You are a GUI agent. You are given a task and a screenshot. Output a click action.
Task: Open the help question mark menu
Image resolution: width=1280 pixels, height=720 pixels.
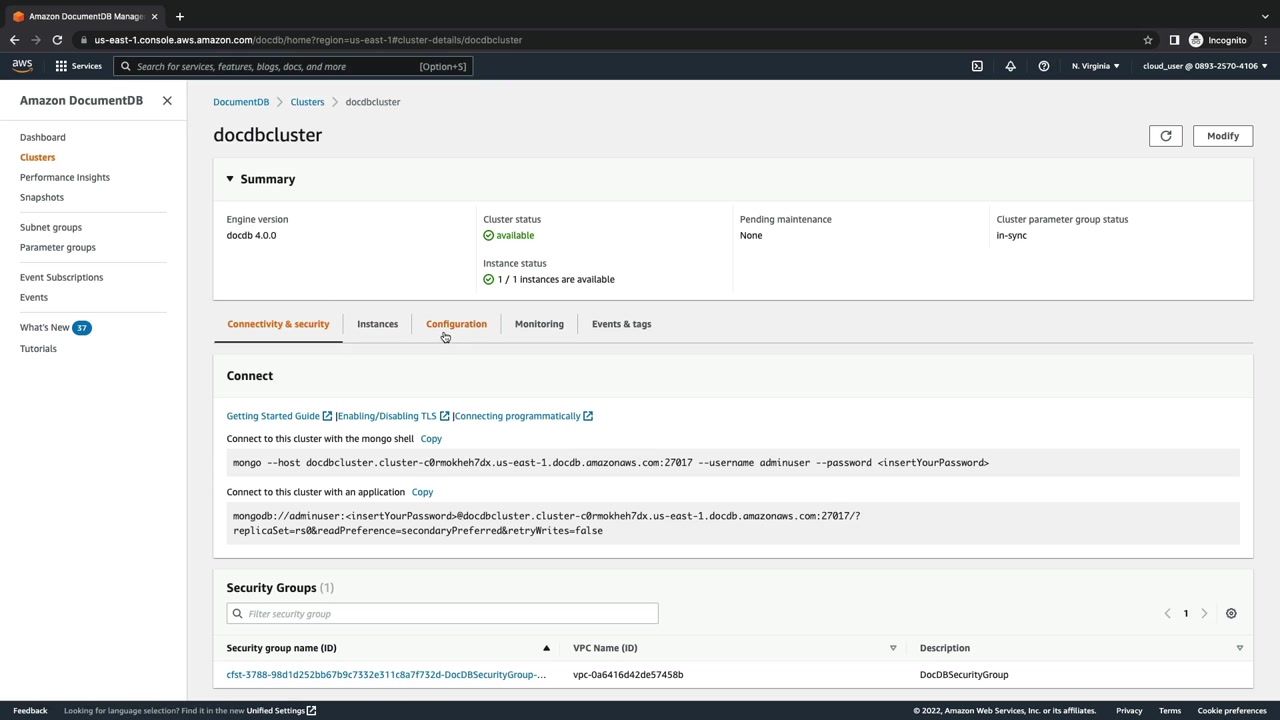point(1044,66)
